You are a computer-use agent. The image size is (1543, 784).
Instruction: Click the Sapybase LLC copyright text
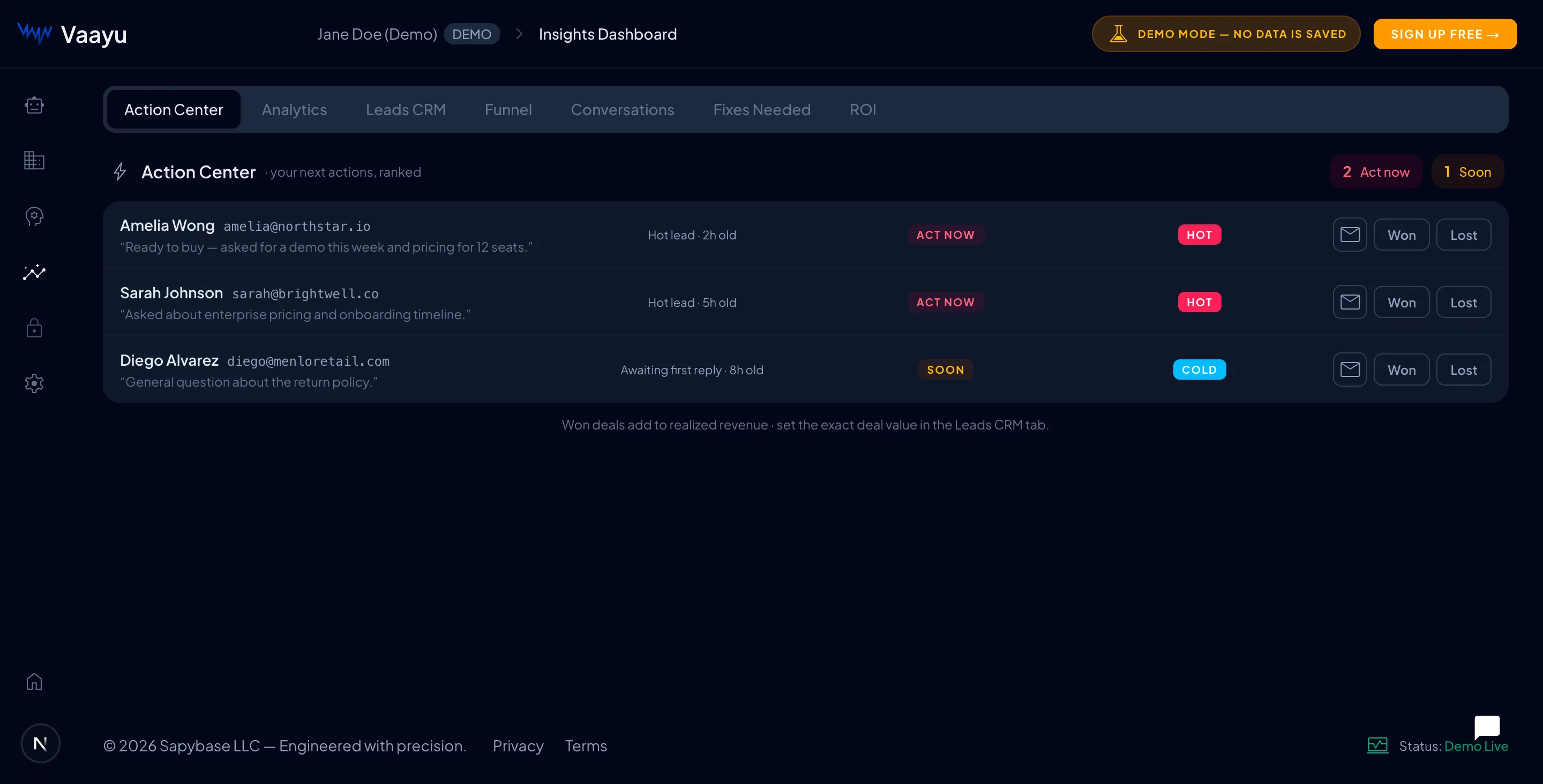pyautogui.click(x=284, y=745)
